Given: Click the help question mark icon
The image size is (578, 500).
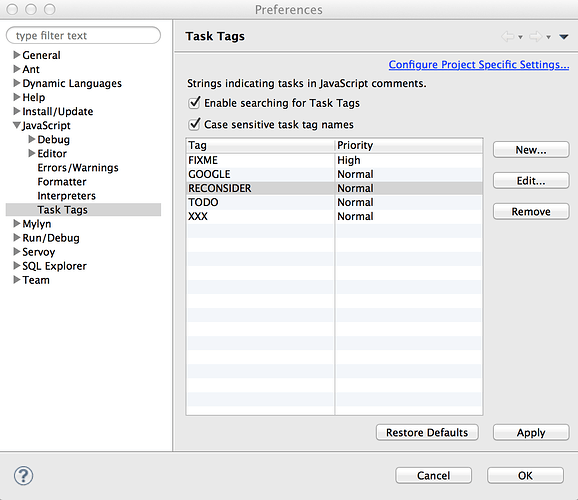Looking at the screenshot, I should 23,476.
